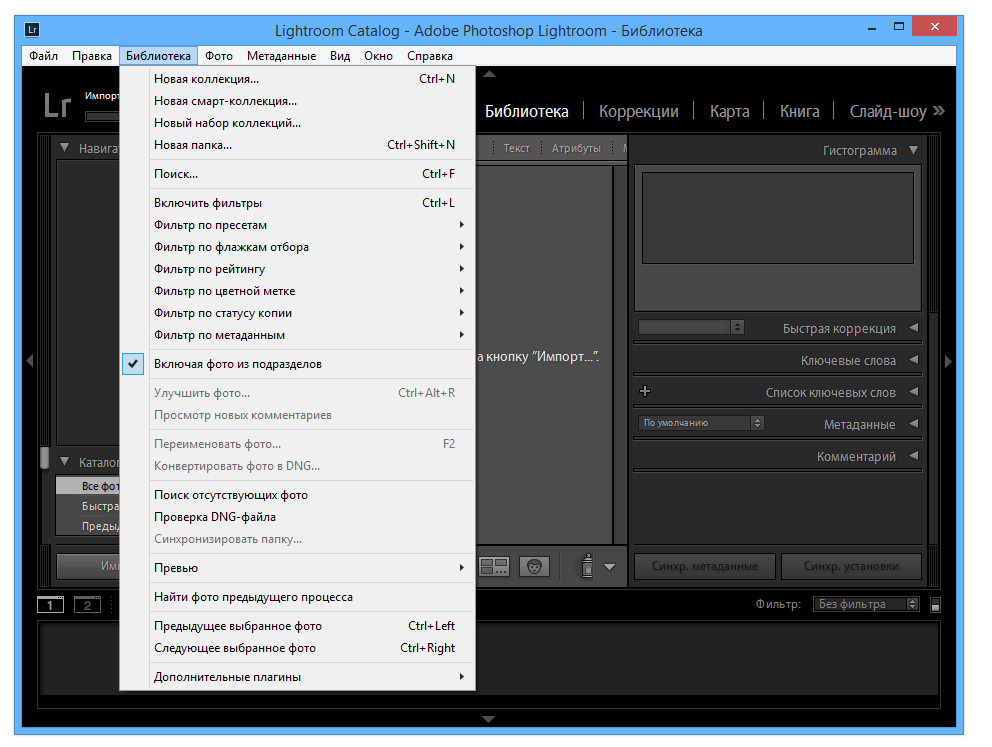
Task: Collapse left panel with side arrow
Action: click(29, 361)
